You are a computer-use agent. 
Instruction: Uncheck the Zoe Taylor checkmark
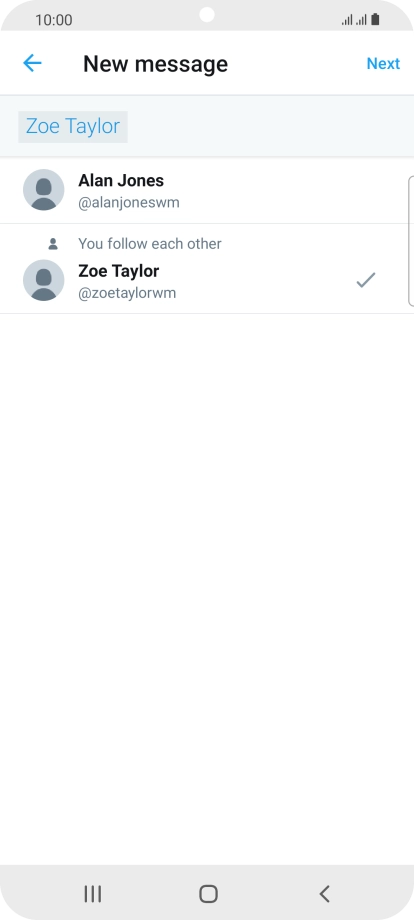click(365, 280)
